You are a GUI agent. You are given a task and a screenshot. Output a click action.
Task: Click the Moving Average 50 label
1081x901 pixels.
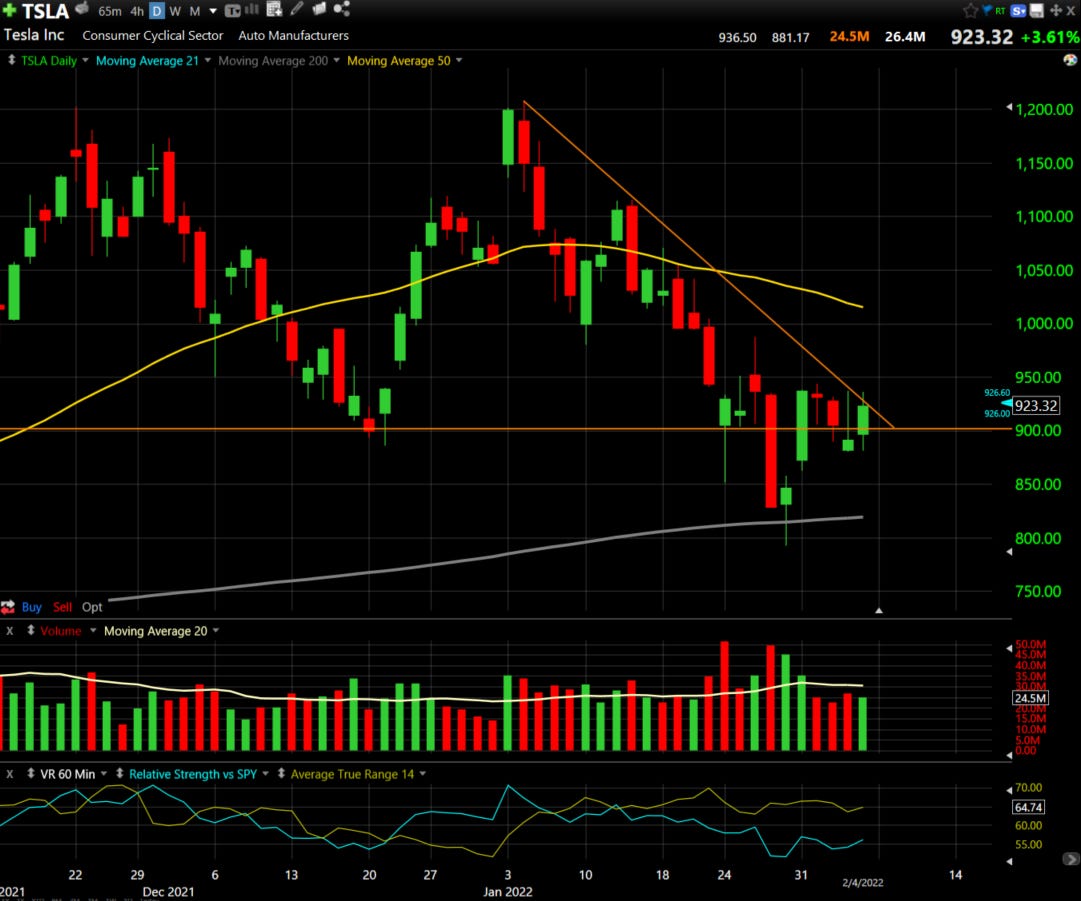pos(398,61)
